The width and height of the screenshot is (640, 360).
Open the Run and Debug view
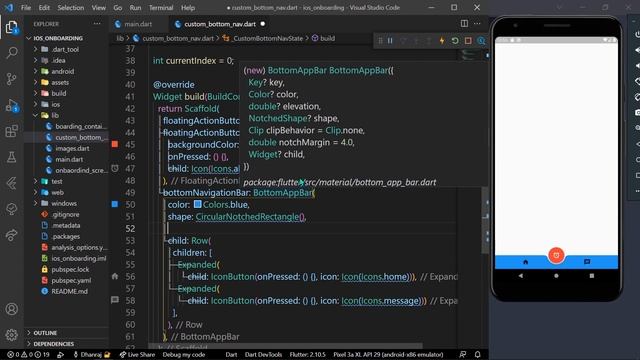click(x=11, y=105)
